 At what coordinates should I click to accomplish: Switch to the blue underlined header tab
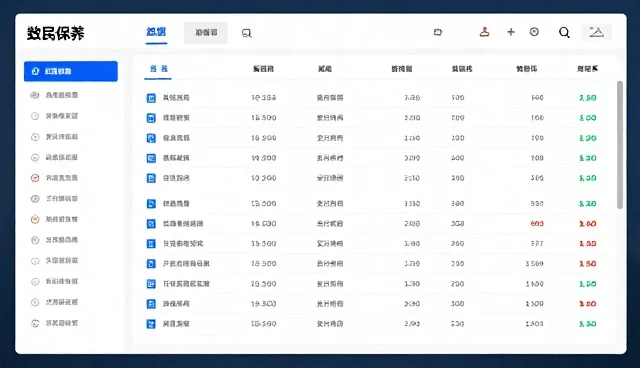(x=156, y=32)
